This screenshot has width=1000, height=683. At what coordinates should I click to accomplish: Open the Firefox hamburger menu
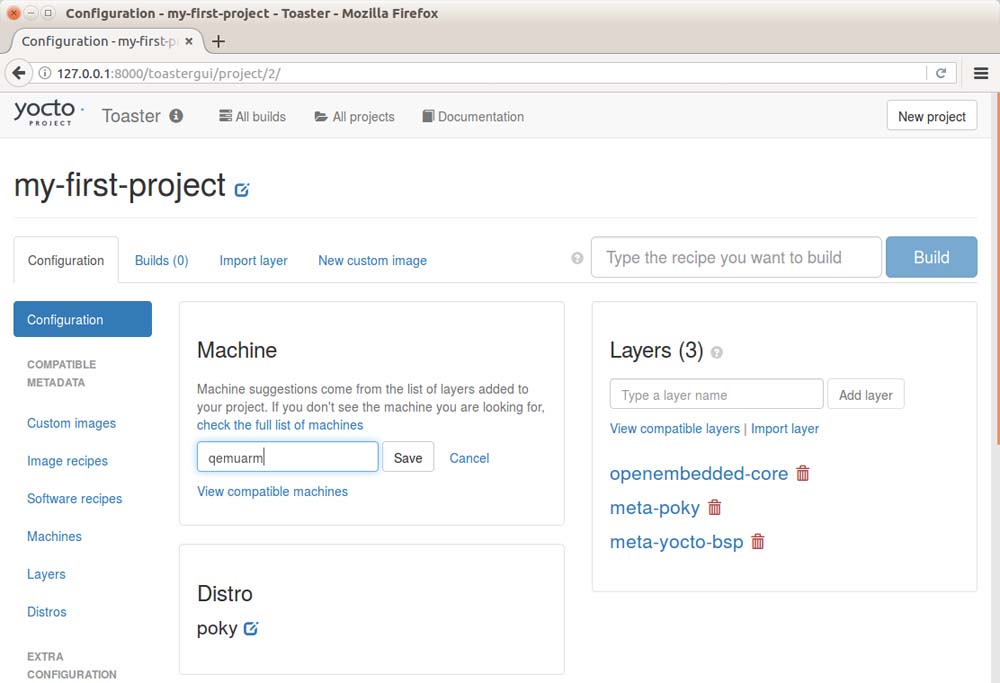point(980,73)
